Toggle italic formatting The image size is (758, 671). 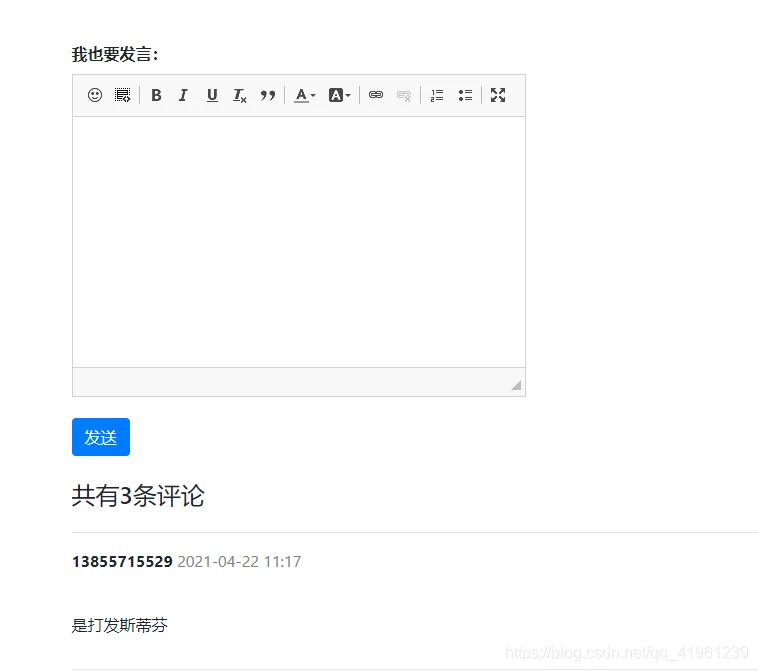point(184,95)
